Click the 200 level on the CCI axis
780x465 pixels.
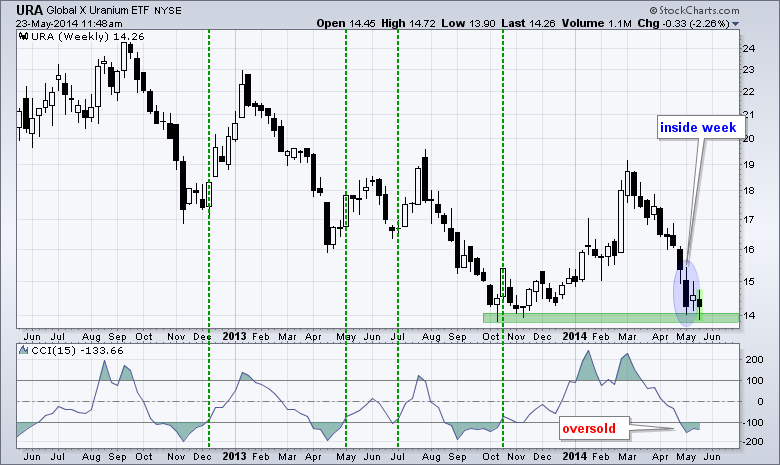[x=754, y=359]
